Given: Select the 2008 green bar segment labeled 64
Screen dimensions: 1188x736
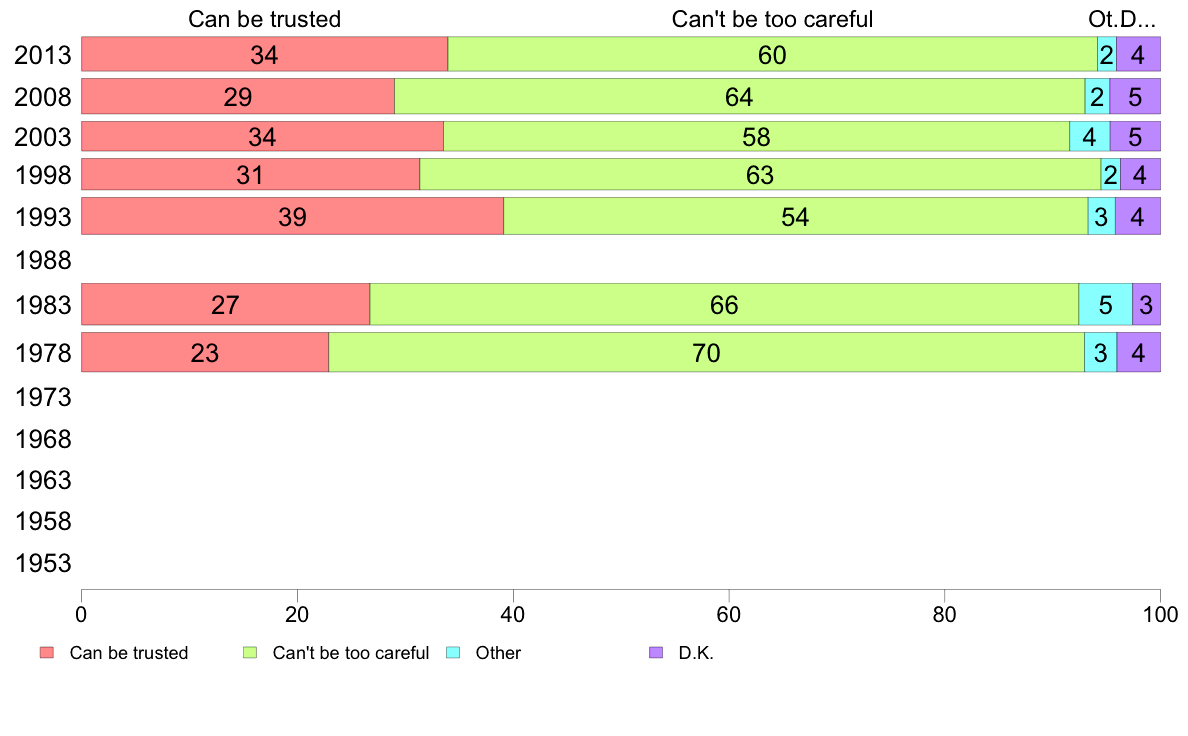Looking at the screenshot, I should (x=739, y=97).
